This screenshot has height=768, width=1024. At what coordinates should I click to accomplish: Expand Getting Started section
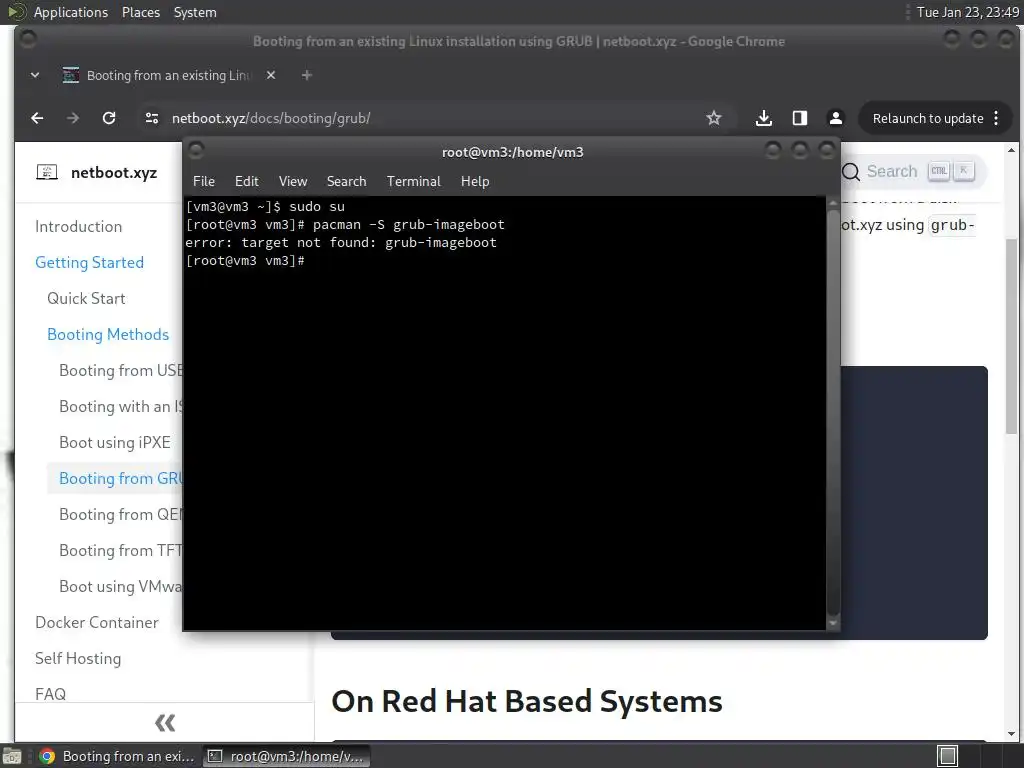click(89, 263)
